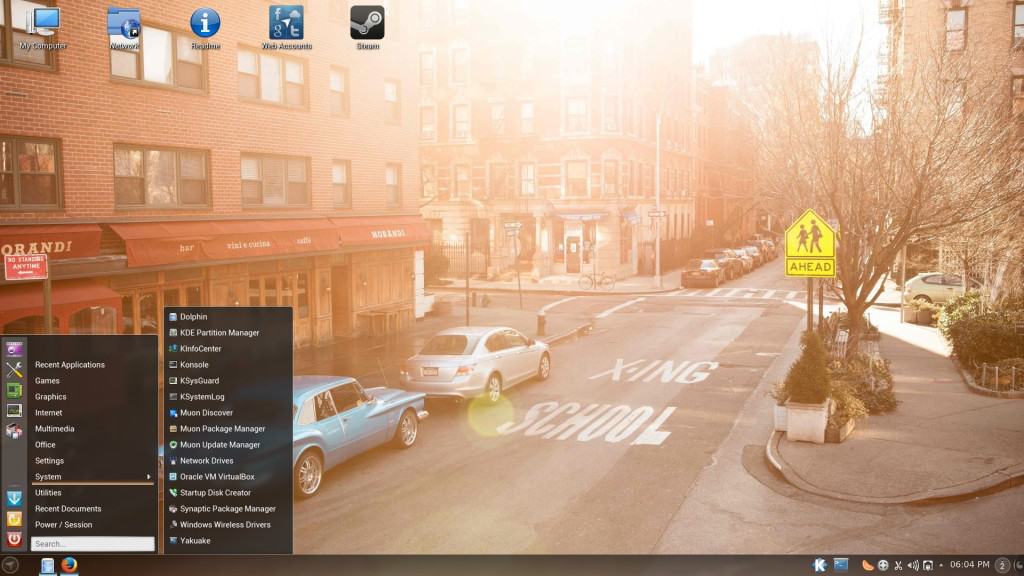Click the launcher Search field
Screen dimensions: 1024x576
[x=92, y=544]
